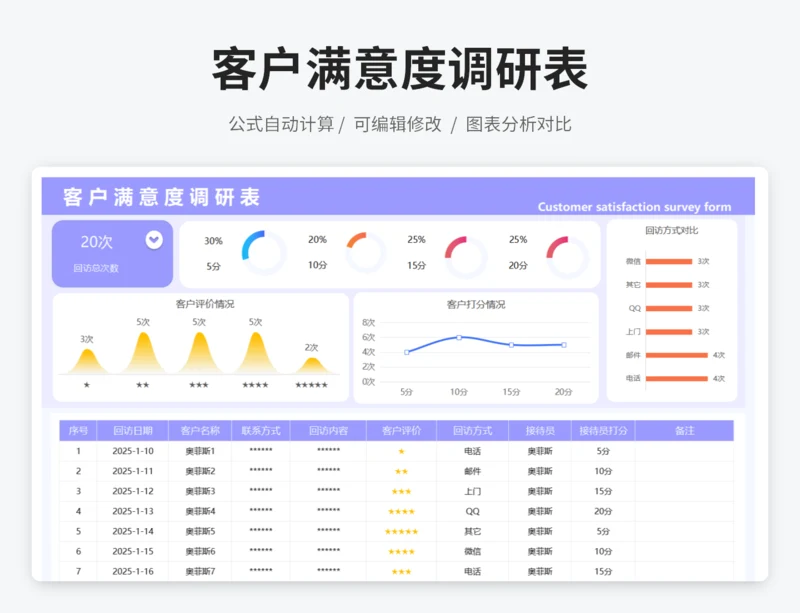Screen dimensions: 800x613
Task: Select the QQ orange bar
Action: 669,308
